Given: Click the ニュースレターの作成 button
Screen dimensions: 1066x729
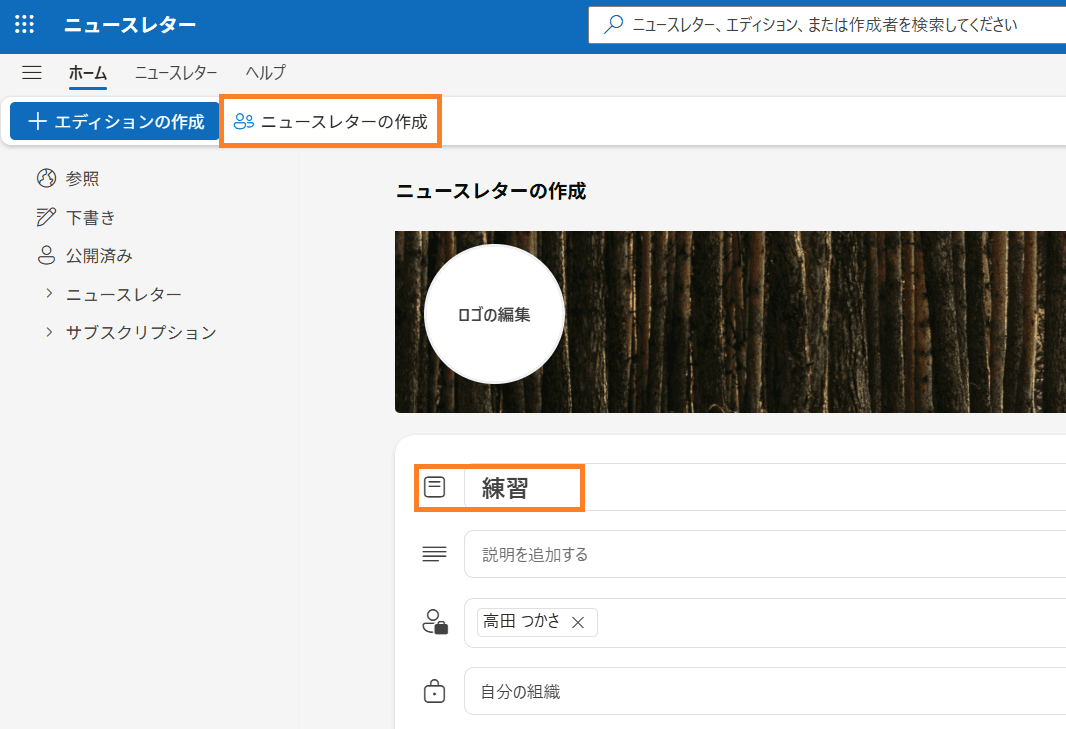Looking at the screenshot, I should click(330, 122).
